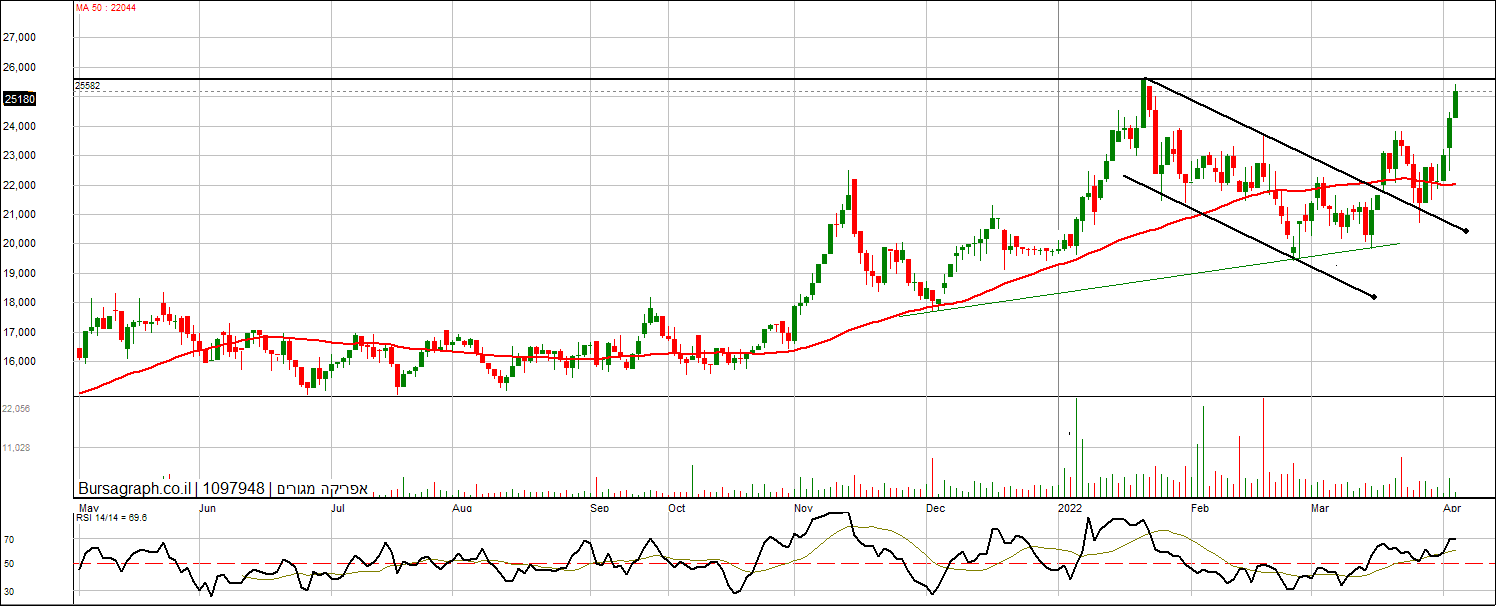Select the lower channel line's right endpoint marker
This screenshot has height=606, width=1496.
(x=1374, y=297)
